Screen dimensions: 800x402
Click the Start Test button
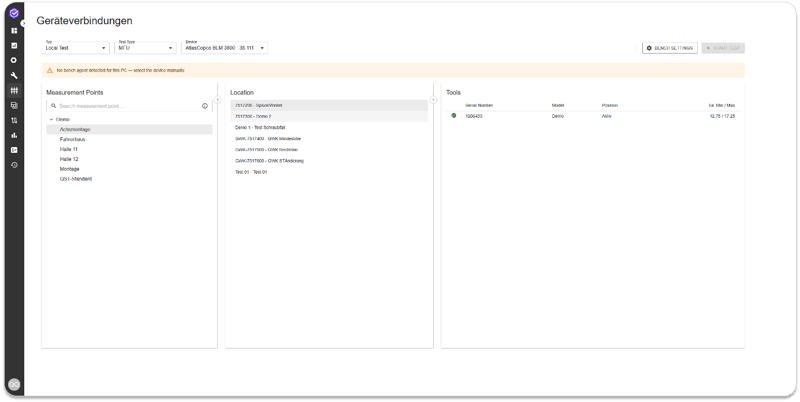(x=723, y=48)
